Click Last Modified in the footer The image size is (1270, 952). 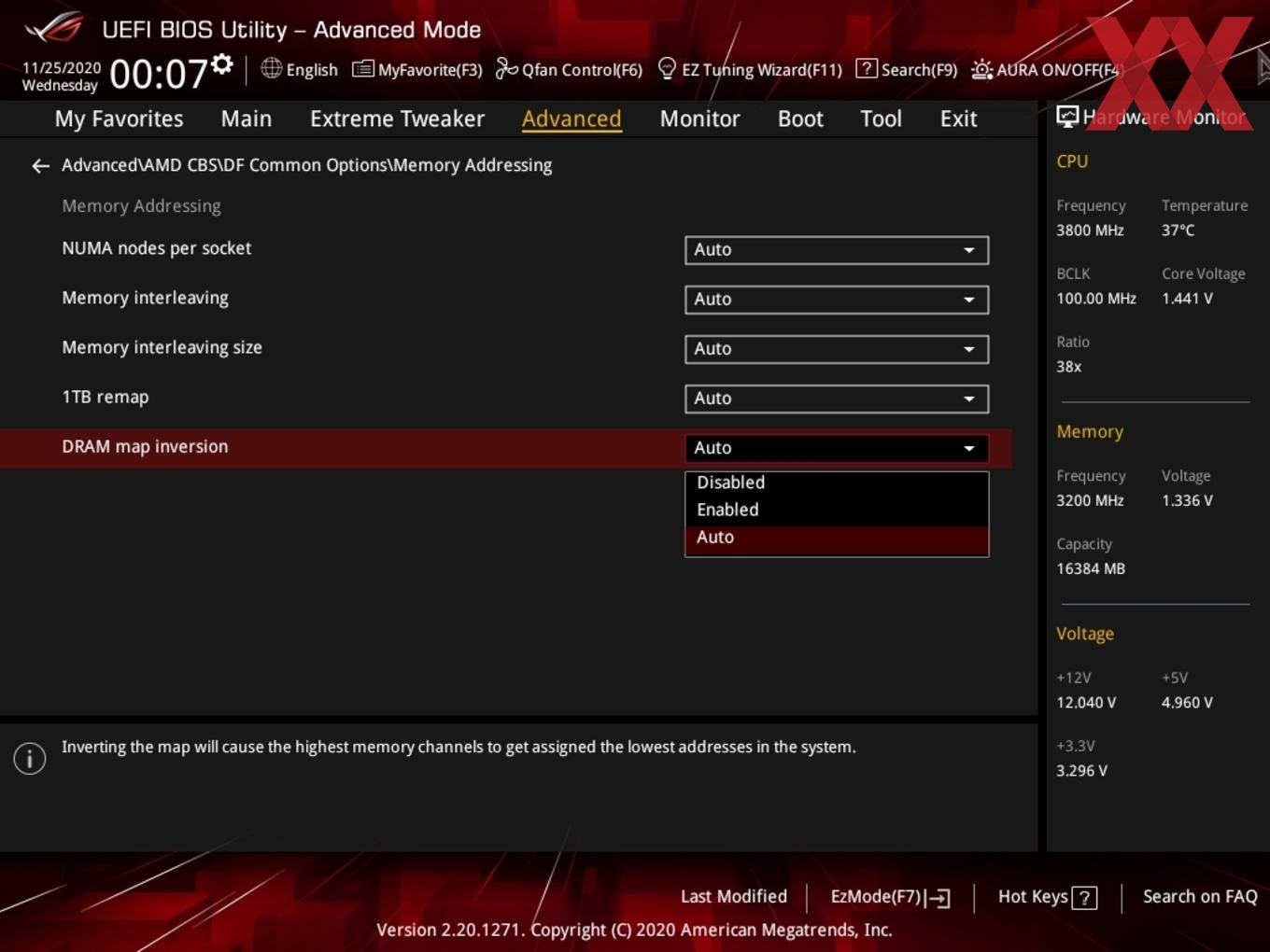pos(733,897)
